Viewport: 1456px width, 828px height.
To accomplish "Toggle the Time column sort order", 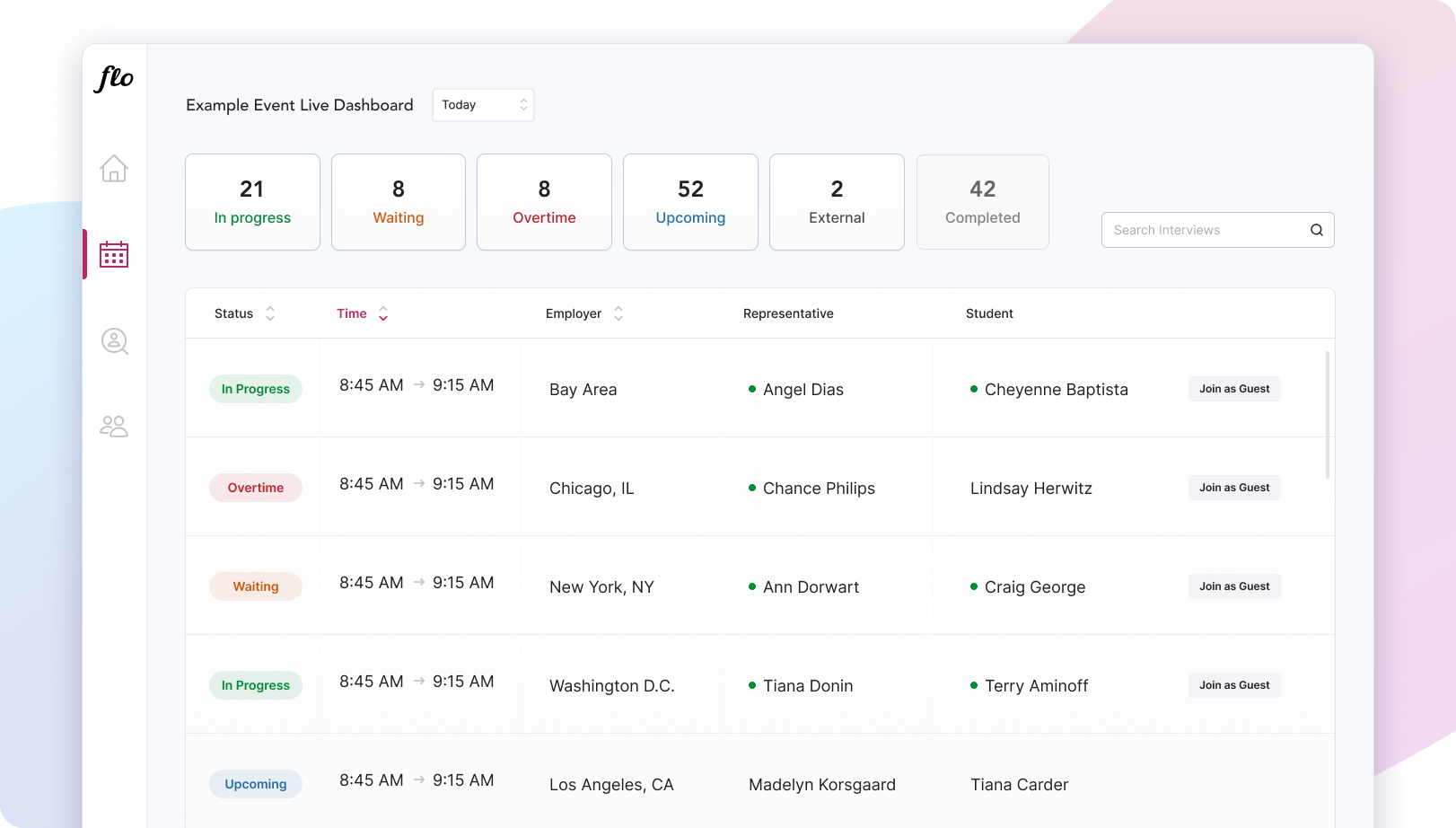I will pos(383,313).
